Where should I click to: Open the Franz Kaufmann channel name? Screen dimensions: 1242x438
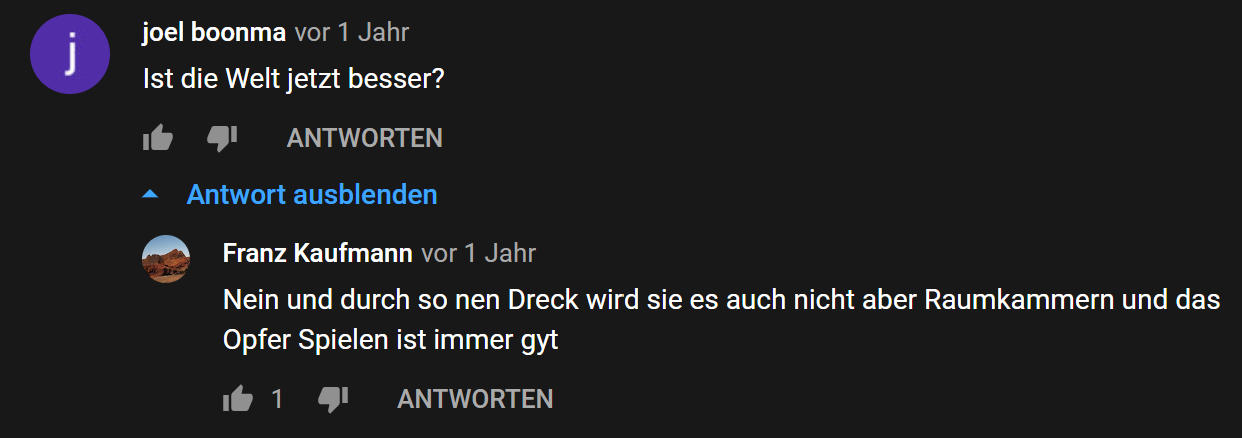point(318,253)
